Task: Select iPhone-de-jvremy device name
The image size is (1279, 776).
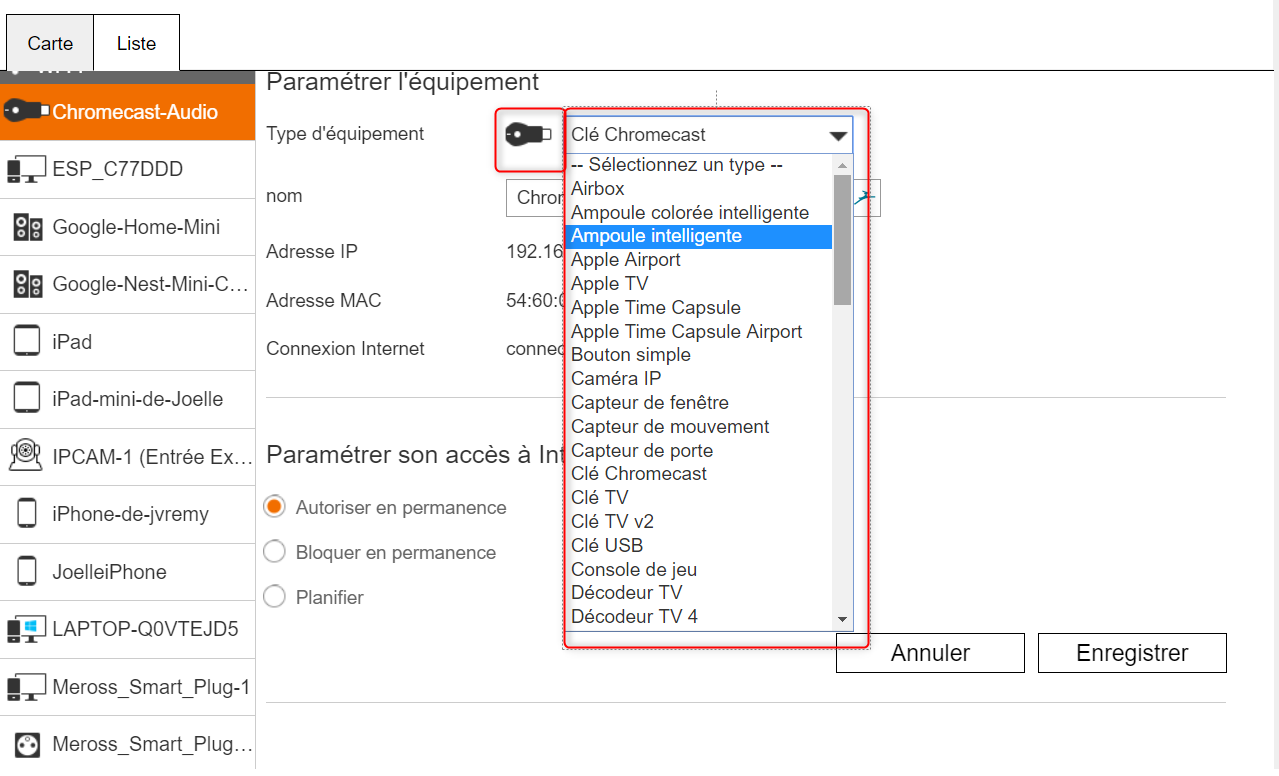Action: click(x=130, y=514)
